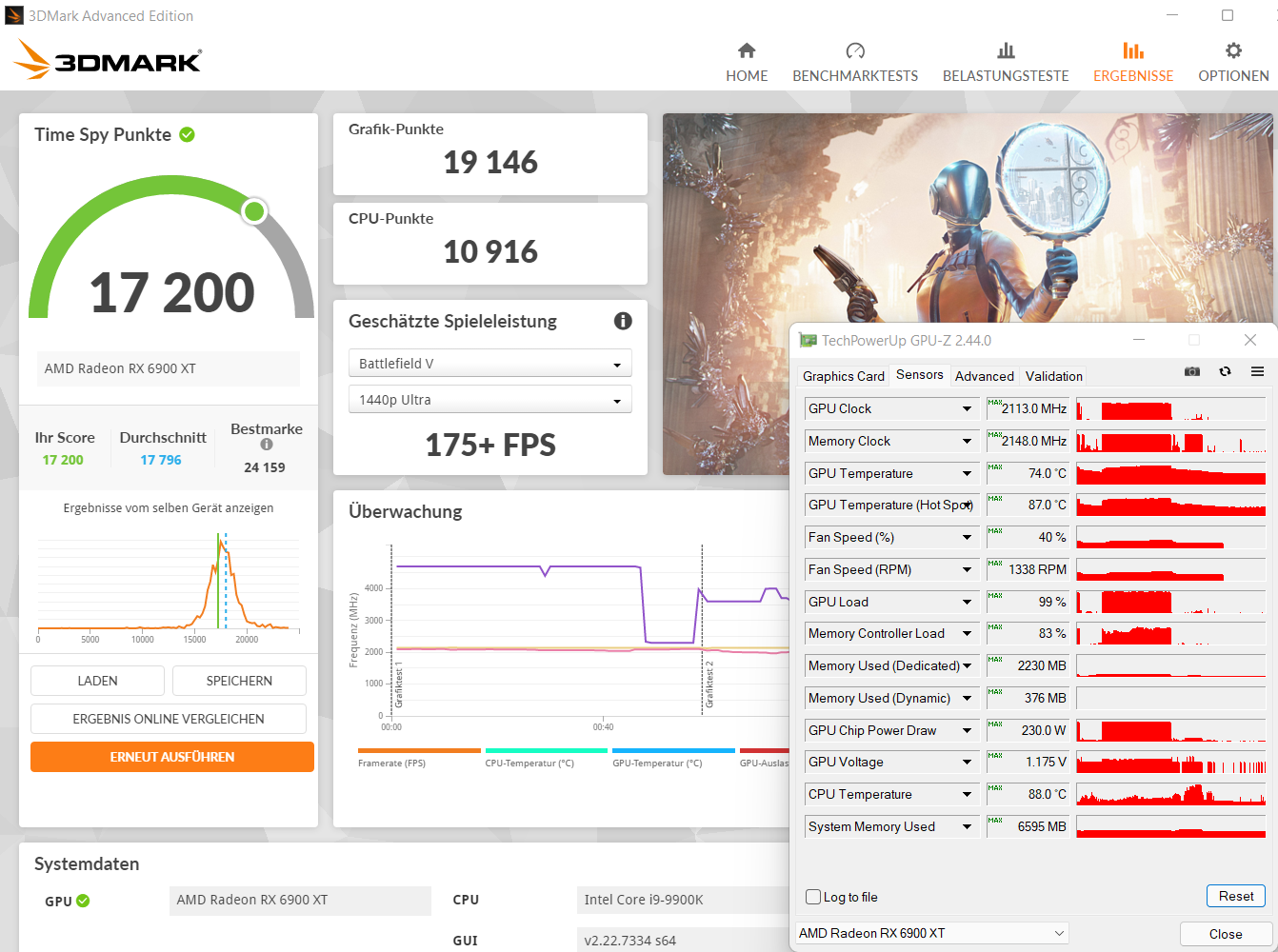Open the GPU-Z hamburger menu
Image resolution: width=1278 pixels, height=952 pixels.
1257,371
